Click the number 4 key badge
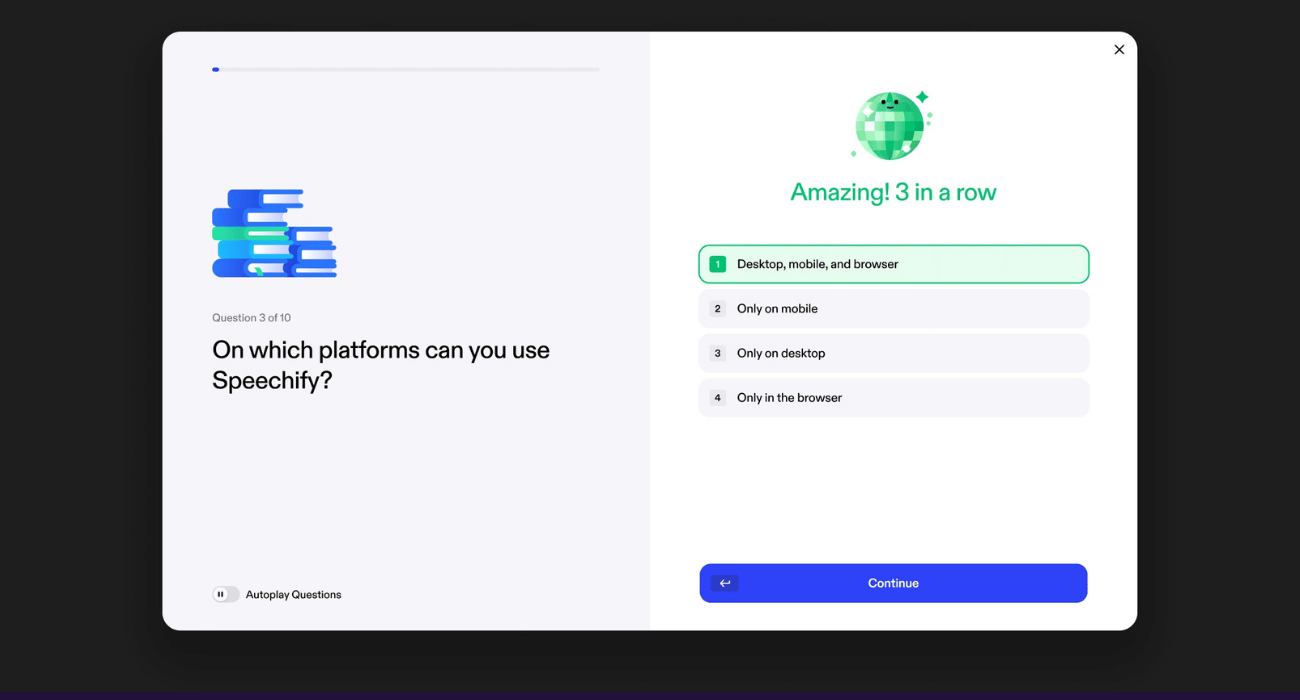Image resolution: width=1300 pixels, height=700 pixels. (717, 398)
